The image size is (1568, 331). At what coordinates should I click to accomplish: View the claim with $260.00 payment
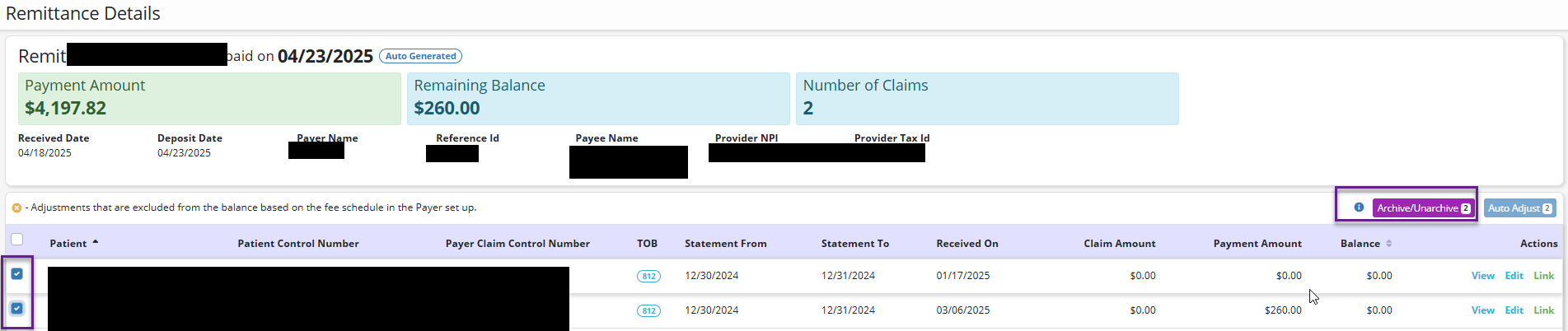click(1482, 310)
